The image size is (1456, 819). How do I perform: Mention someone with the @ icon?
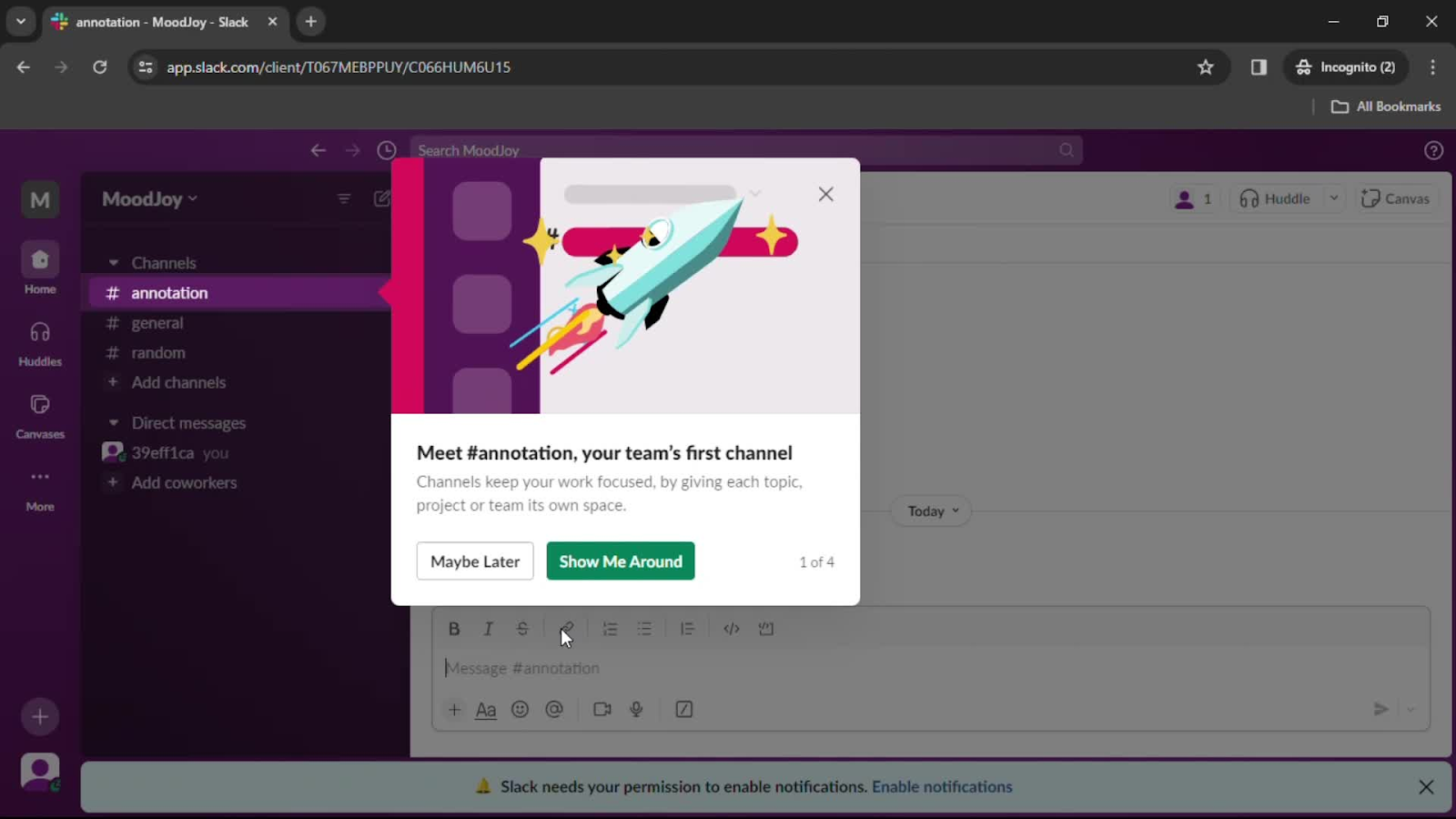pyautogui.click(x=554, y=709)
